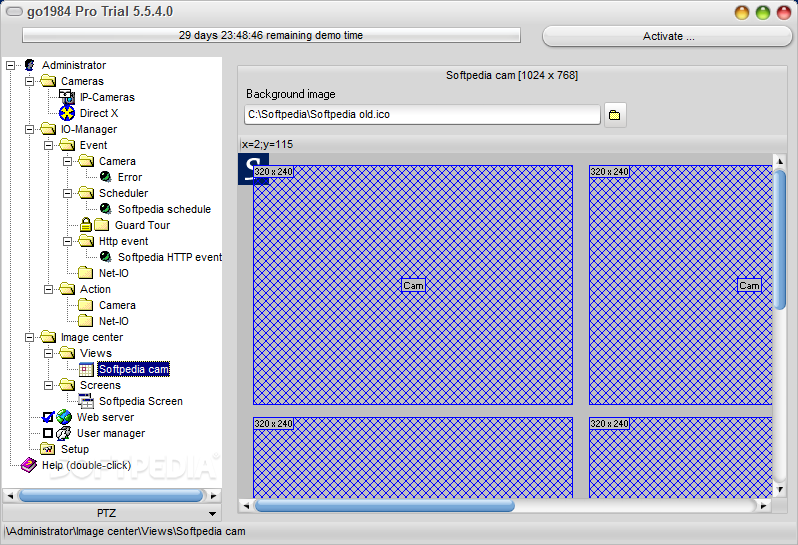
Task: Select the Softpedia Screen tree item
Action: click(x=140, y=401)
